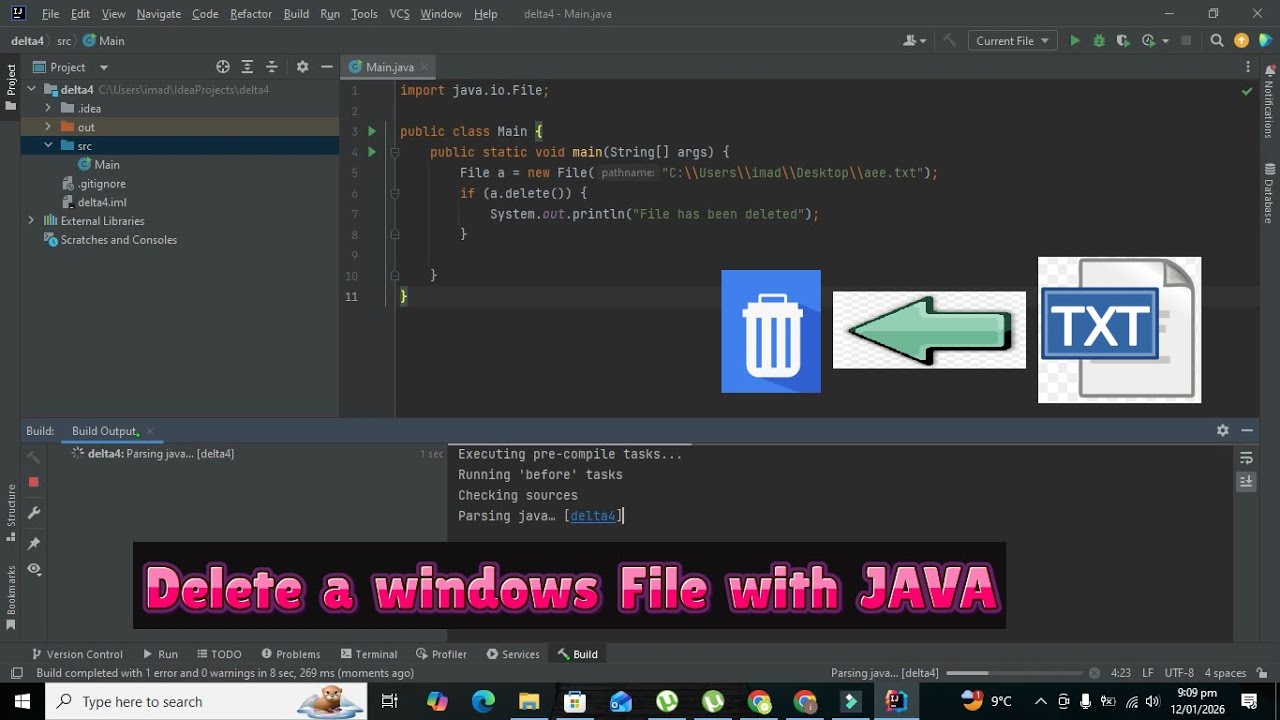Expand the .idea folder
Viewport: 1280px width, 720px height.
(48, 108)
